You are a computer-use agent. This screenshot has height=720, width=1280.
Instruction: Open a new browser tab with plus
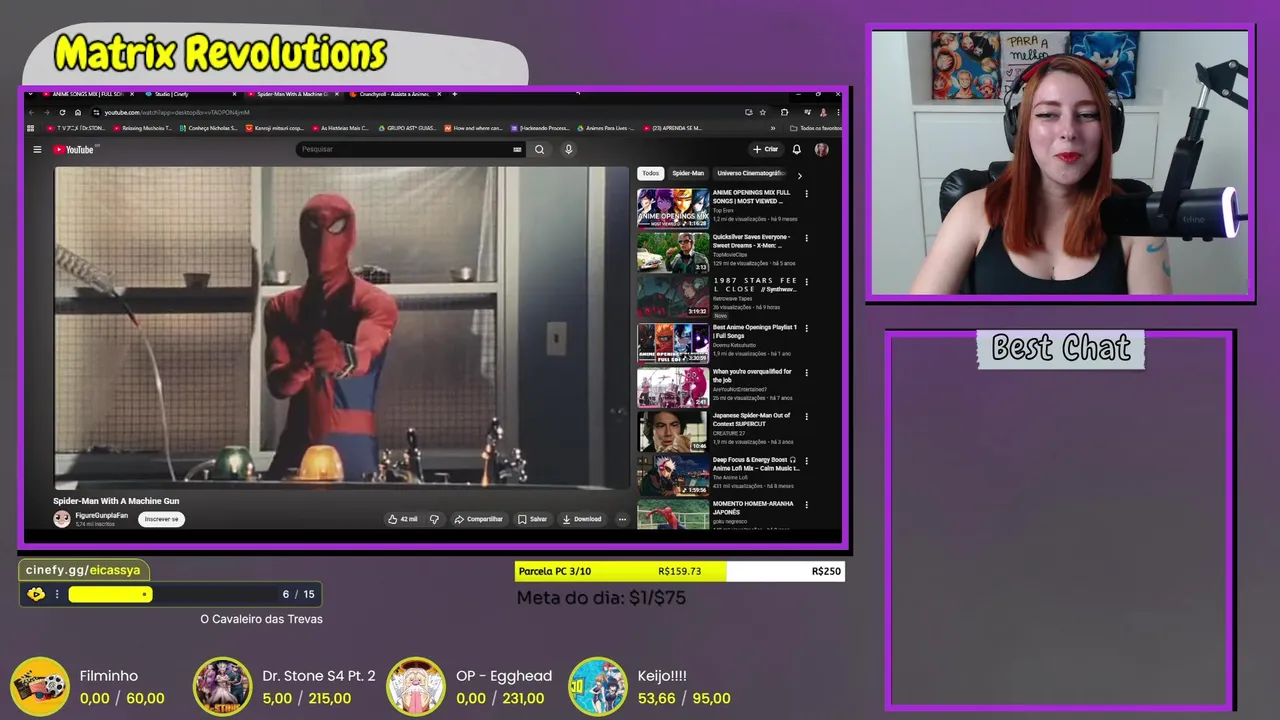(x=455, y=94)
